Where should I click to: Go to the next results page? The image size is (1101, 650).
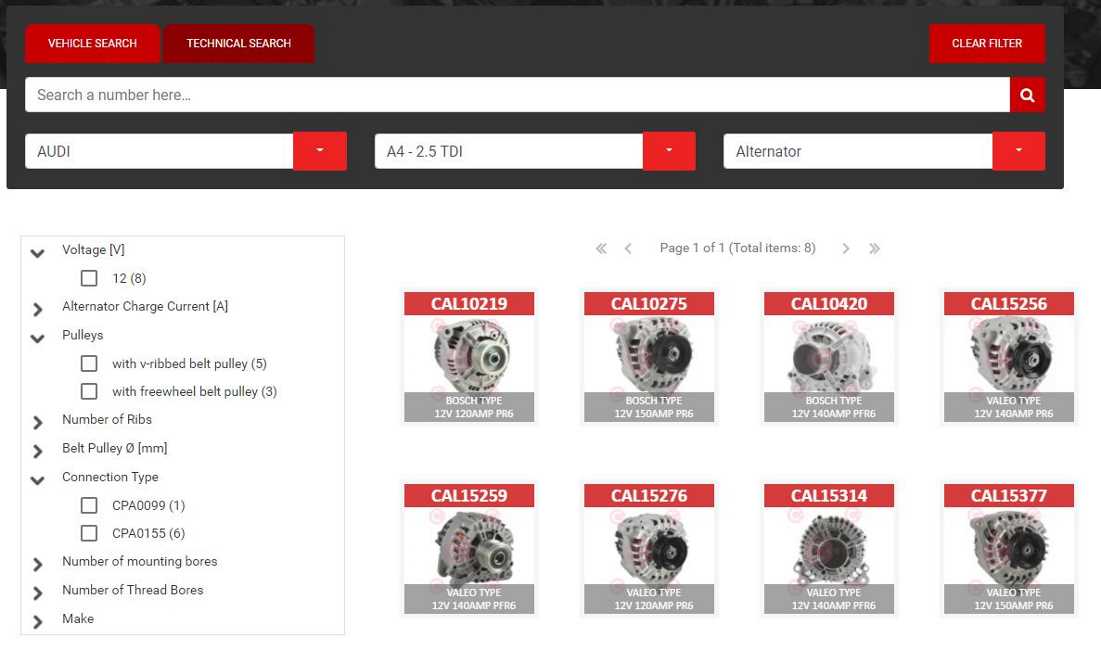[845, 249]
